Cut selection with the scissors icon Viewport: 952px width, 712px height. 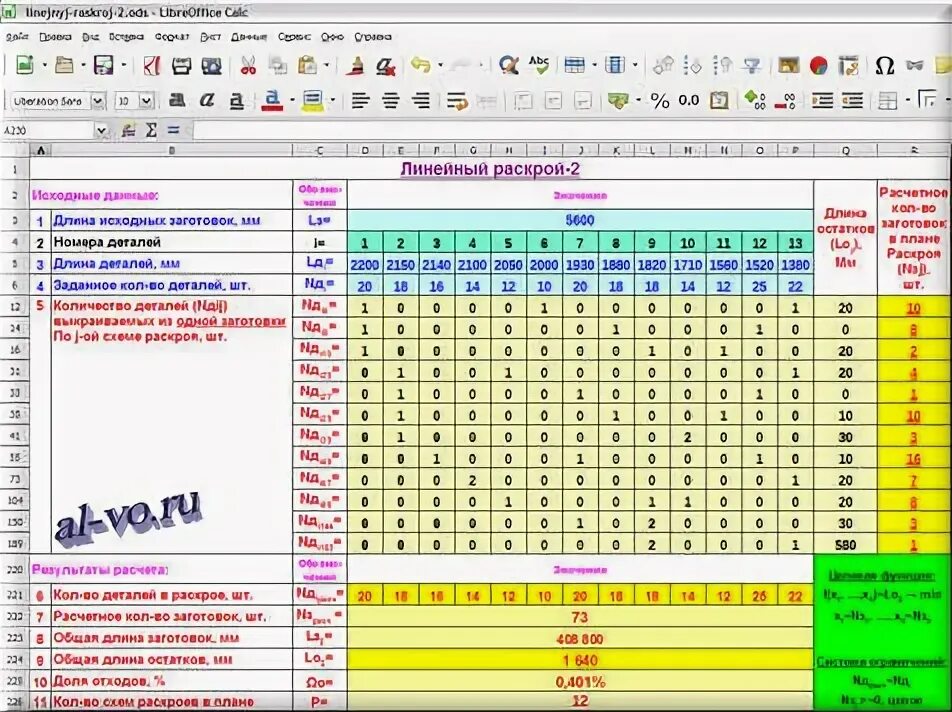[248, 65]
